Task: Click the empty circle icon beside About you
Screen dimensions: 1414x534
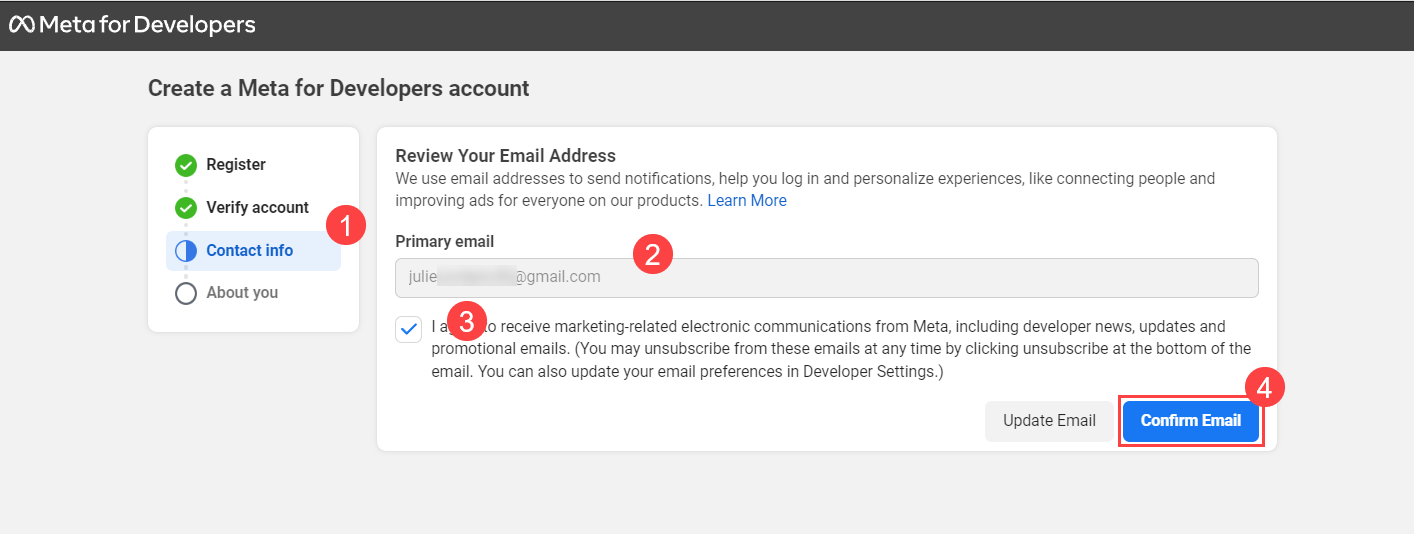Action: click(x=186, y=293)
